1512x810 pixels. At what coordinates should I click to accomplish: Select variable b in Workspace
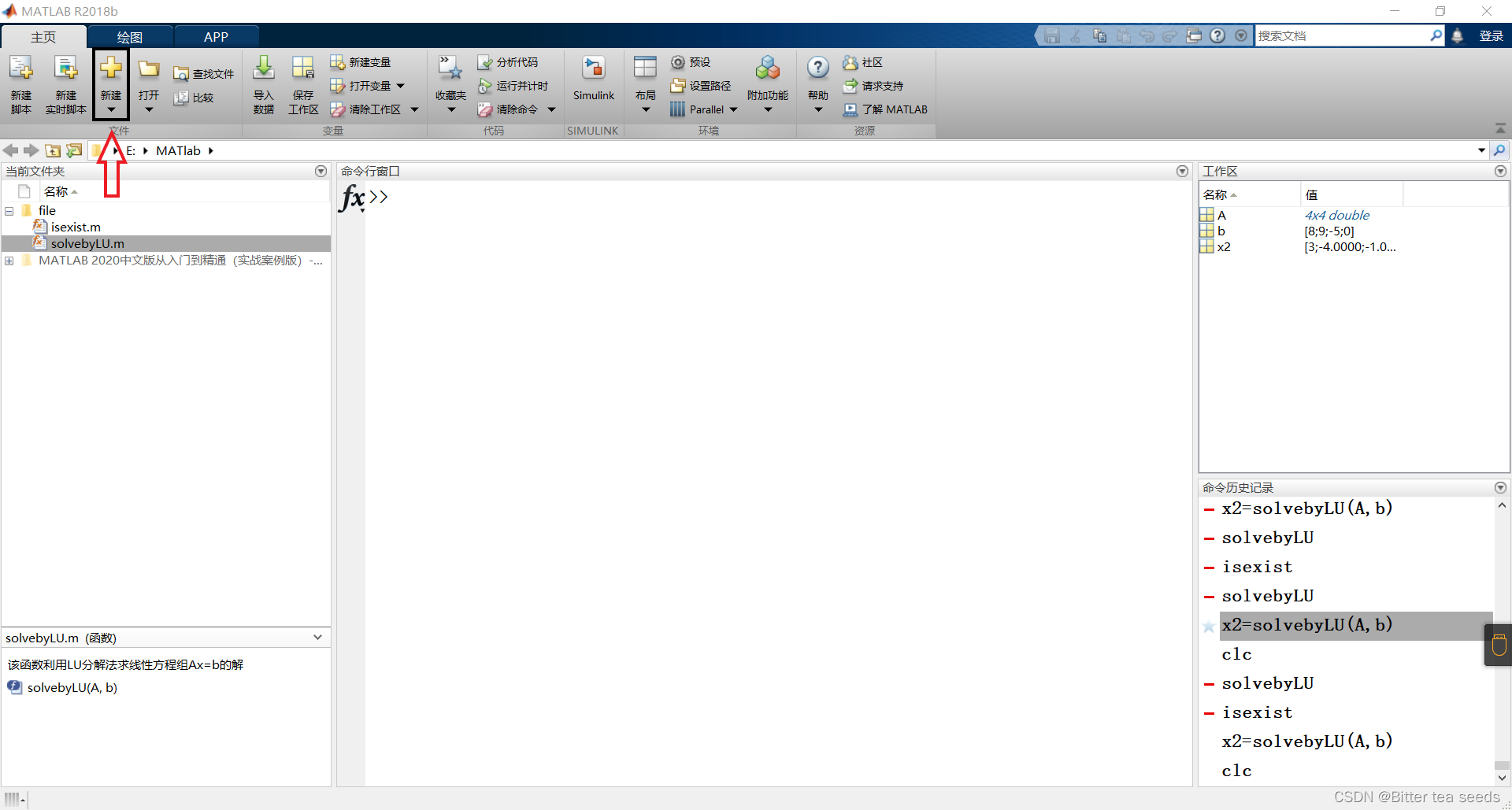tap(1221, 231)
